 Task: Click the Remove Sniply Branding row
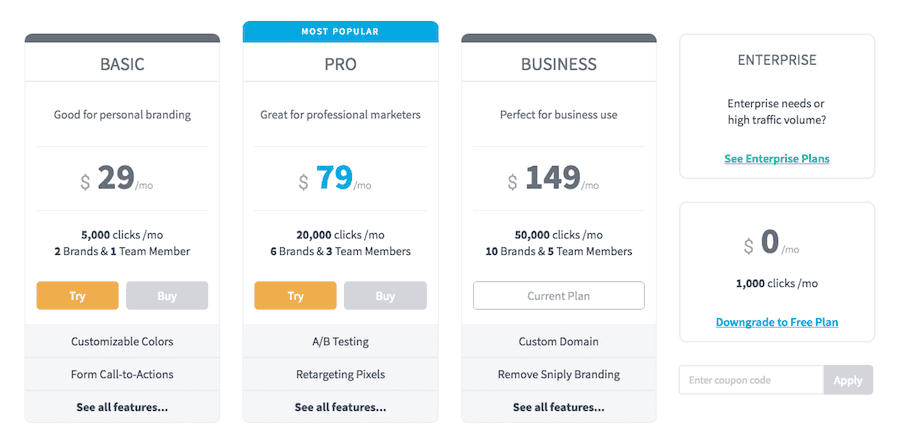pos(558,374)
